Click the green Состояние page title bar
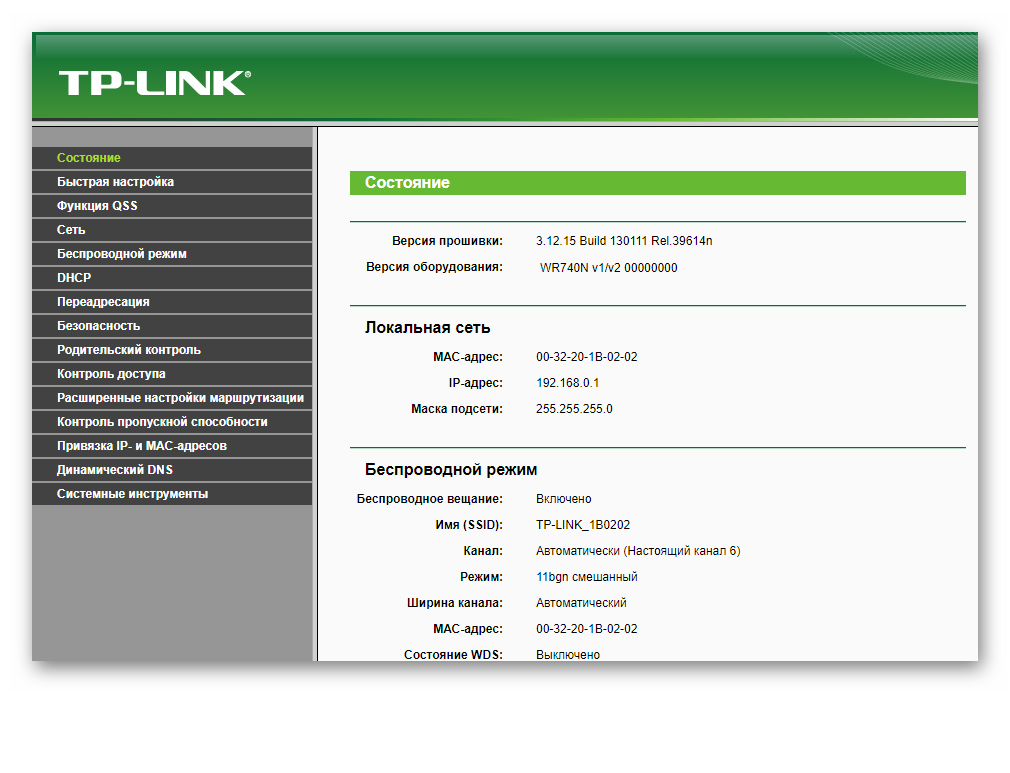This screenshot has height=773, width=1010. point(657,183)
